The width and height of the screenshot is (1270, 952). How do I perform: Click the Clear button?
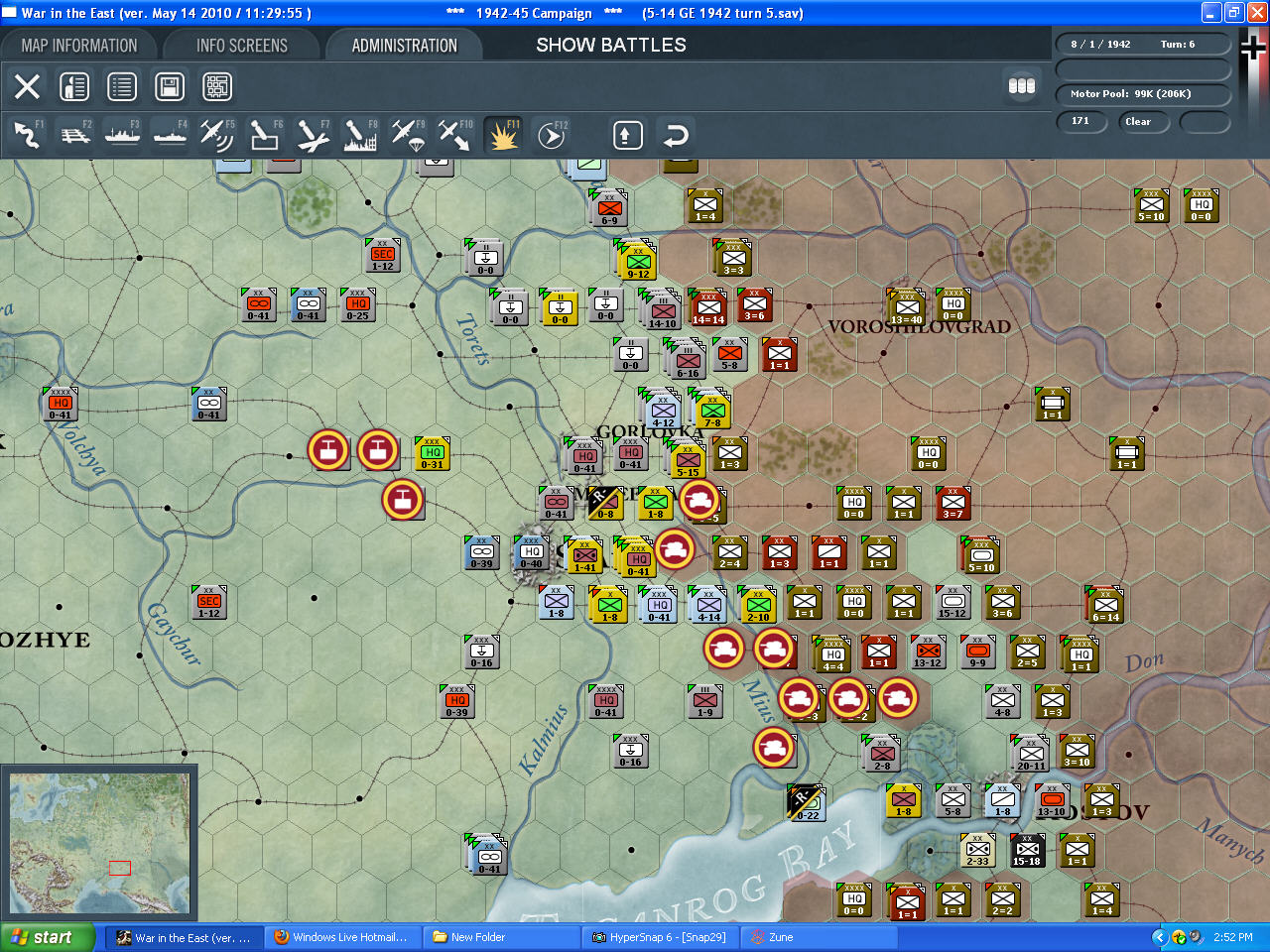pos(1144,122)
